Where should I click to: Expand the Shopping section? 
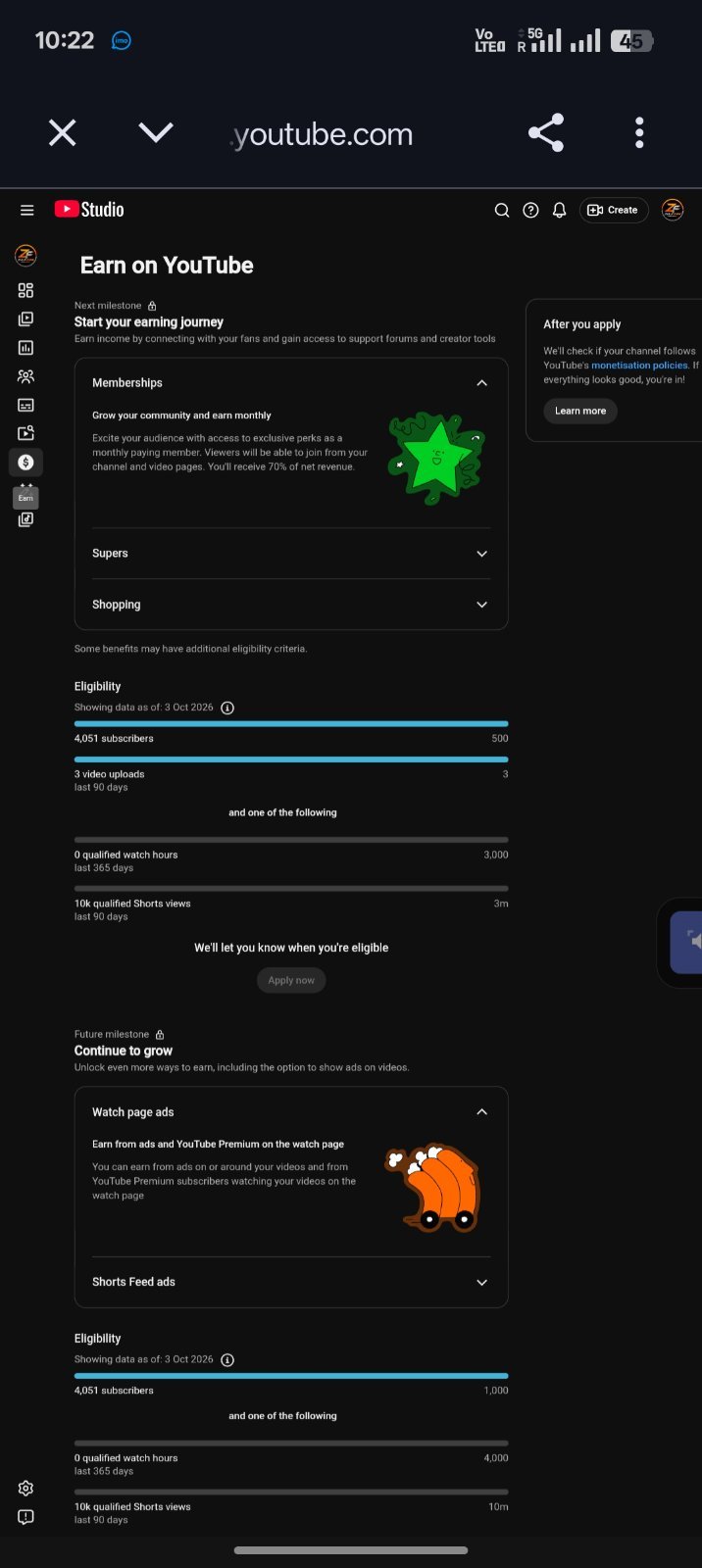tap(481, 605)
